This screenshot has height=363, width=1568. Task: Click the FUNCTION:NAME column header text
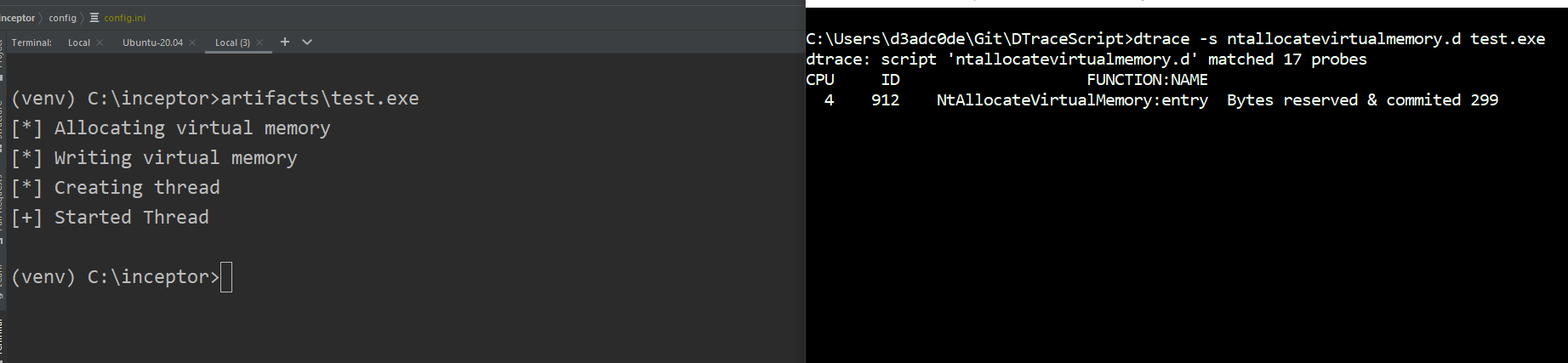pyautogui.click(x=1147, y=80)
